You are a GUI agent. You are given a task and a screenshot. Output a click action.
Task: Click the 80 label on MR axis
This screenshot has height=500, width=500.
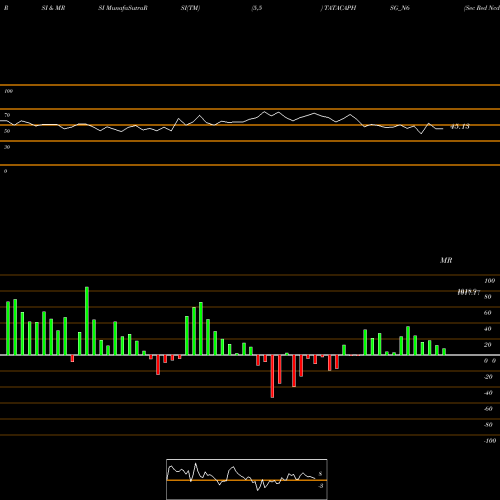[488, 297]
